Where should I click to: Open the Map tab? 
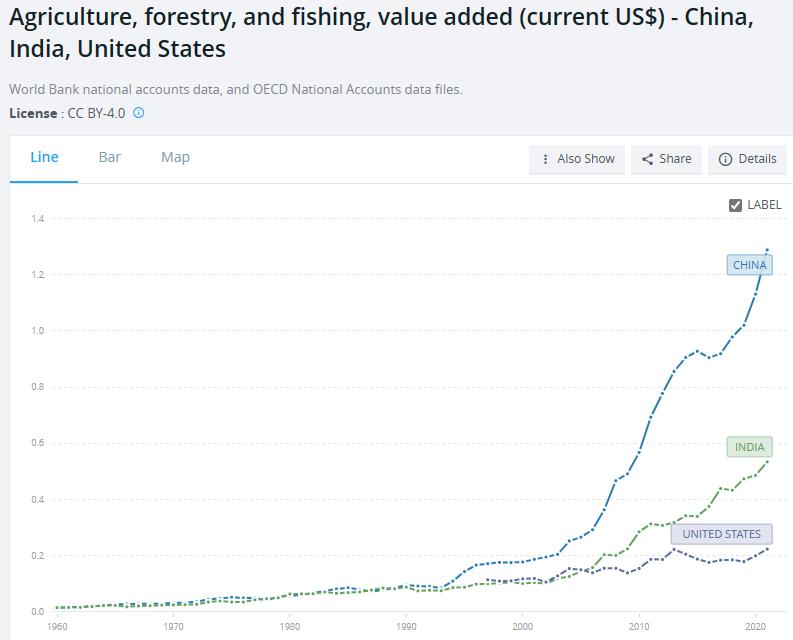[x=175, y=157]
